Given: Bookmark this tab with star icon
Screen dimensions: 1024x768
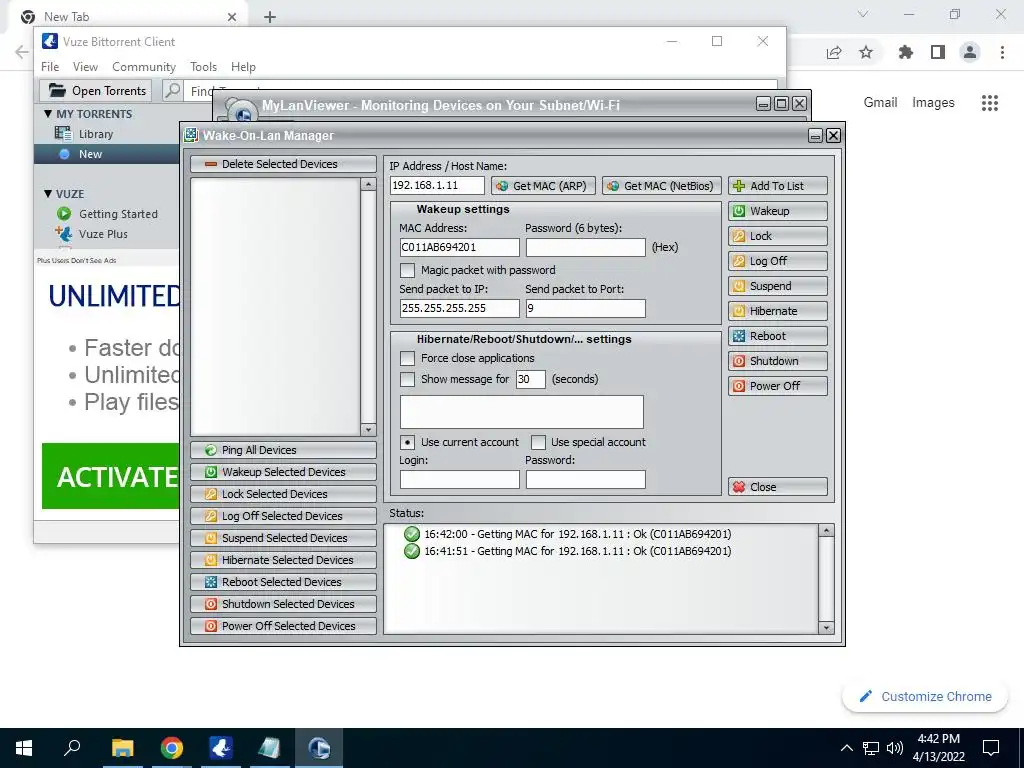Looking at the screenshot, I should tap(866, 52).
